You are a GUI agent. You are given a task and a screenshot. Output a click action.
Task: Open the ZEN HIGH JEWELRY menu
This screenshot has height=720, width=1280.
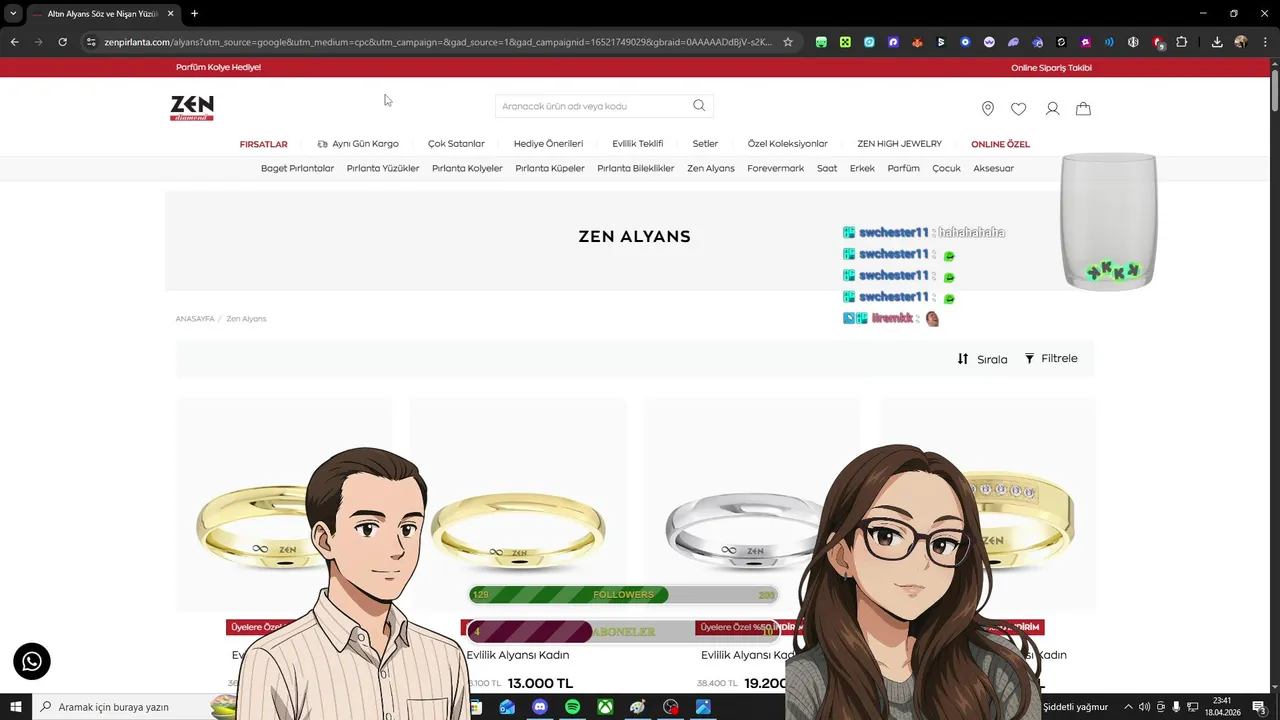click(x=899, y=144)
